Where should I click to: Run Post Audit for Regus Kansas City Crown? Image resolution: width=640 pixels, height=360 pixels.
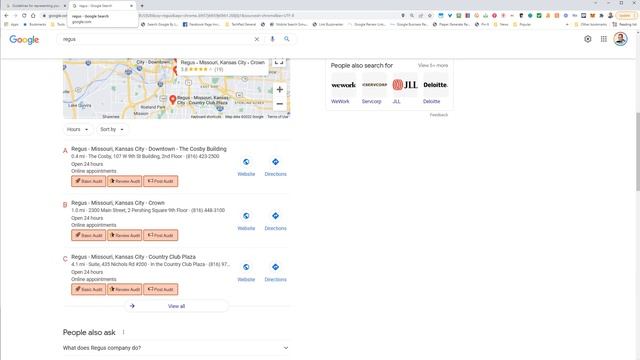click(x=160, y=235)
